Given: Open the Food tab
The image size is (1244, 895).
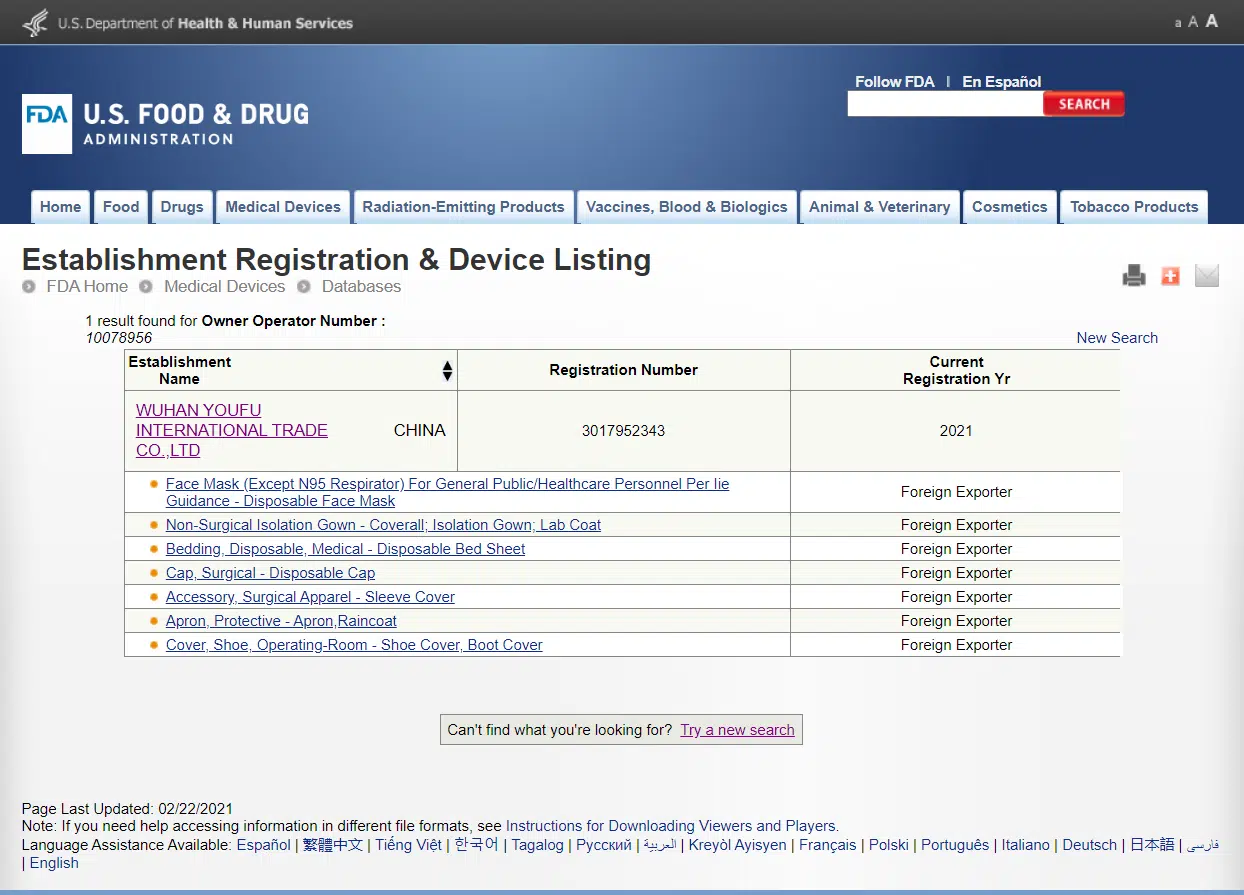Looking at the screenshot, I should click(x=121, y=207).
